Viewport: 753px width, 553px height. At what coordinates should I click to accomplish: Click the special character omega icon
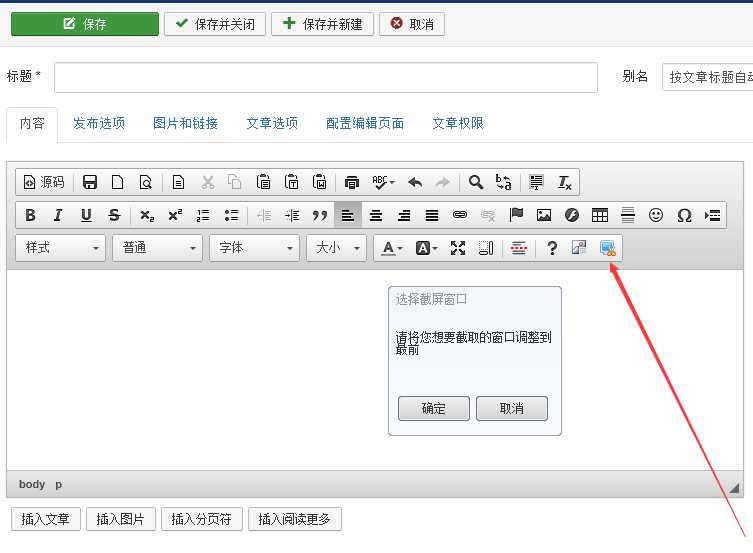pos(684,215)
